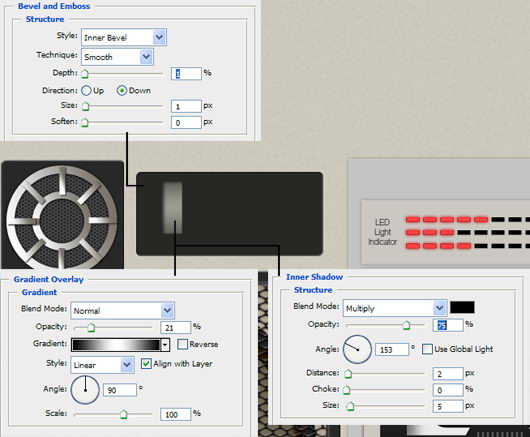This screenshot has width=530, height=437.
Task: Click the LED Light Indicator label
Action: tap(382, 232)
